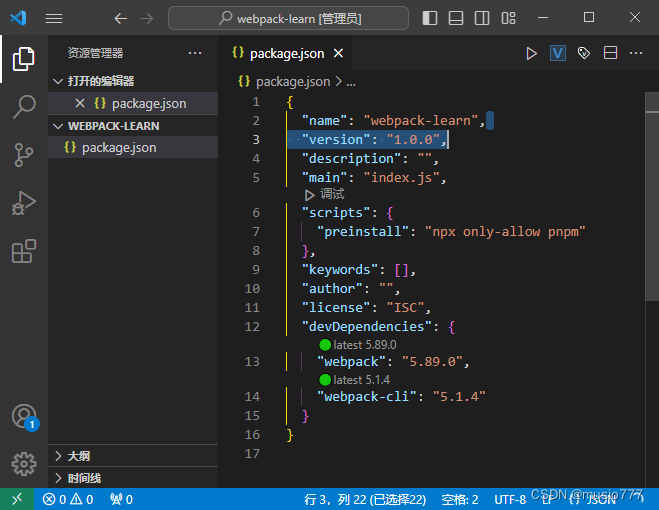Image resolution: width=659 pixels, height=510 pixels.
Task: Click the "scripts" key on line 6
Action: coord(336,213)
